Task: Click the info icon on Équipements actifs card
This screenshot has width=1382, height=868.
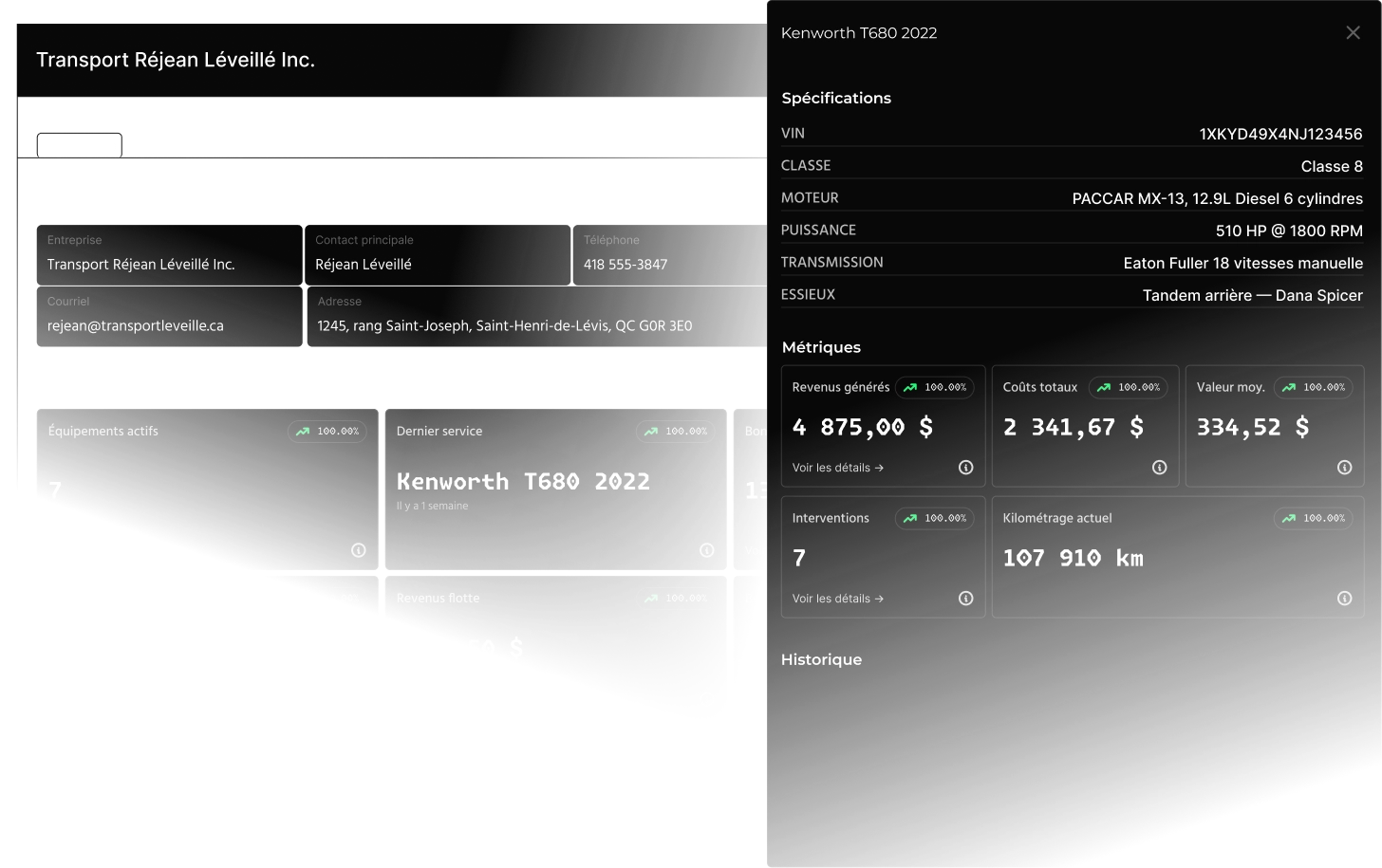Action: pos(358,550)
